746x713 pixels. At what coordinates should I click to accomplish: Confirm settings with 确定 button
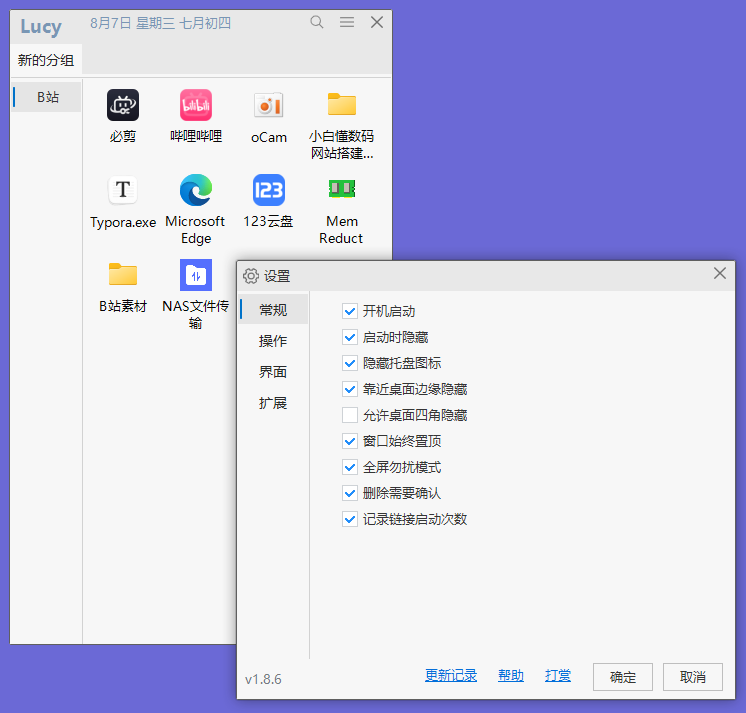pos(622,677)
